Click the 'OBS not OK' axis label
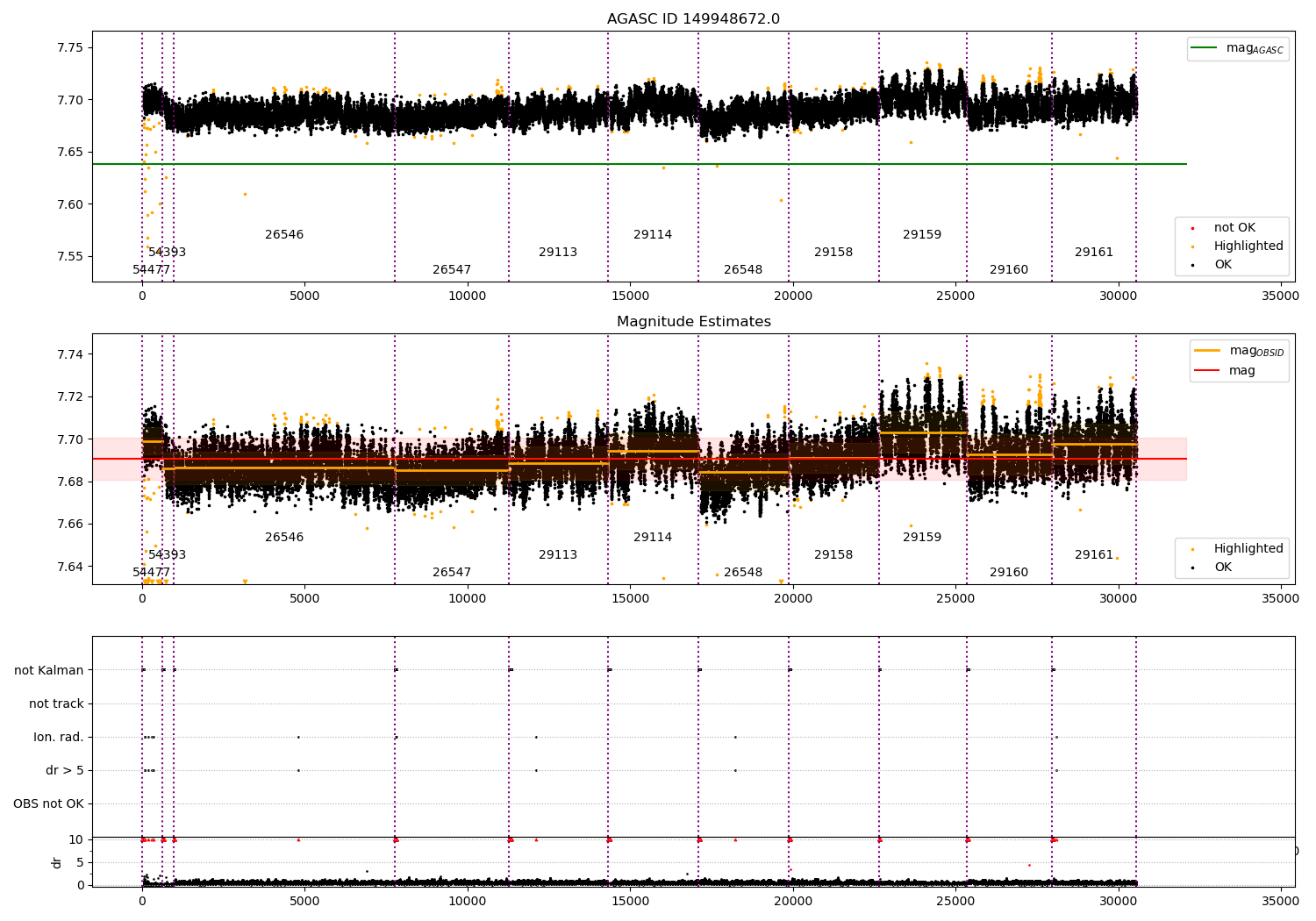1316x921 pixels. point(49,804)
